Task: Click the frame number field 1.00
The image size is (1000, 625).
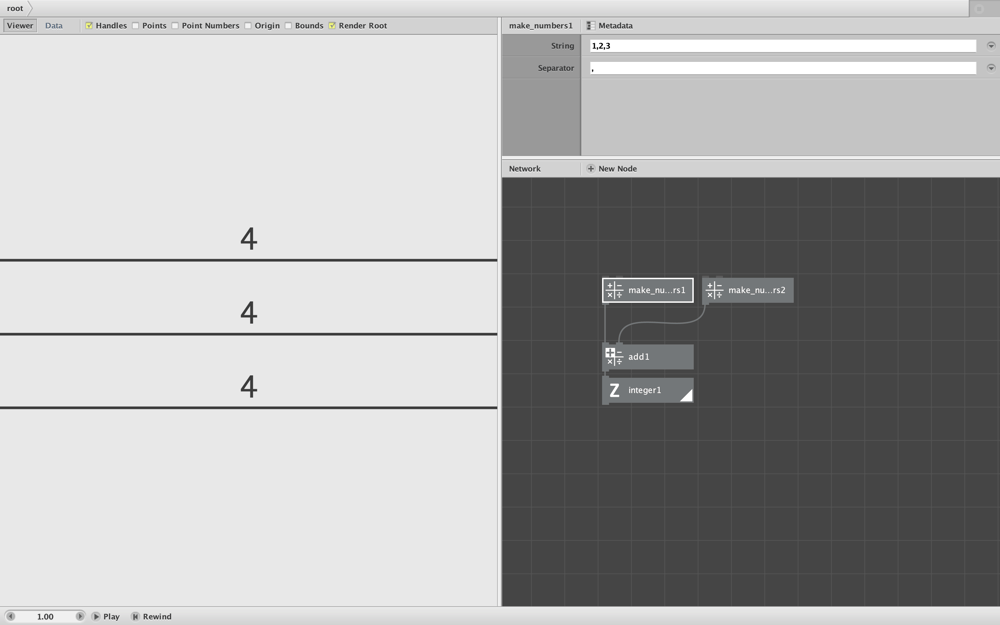Action: coord(45,617)
